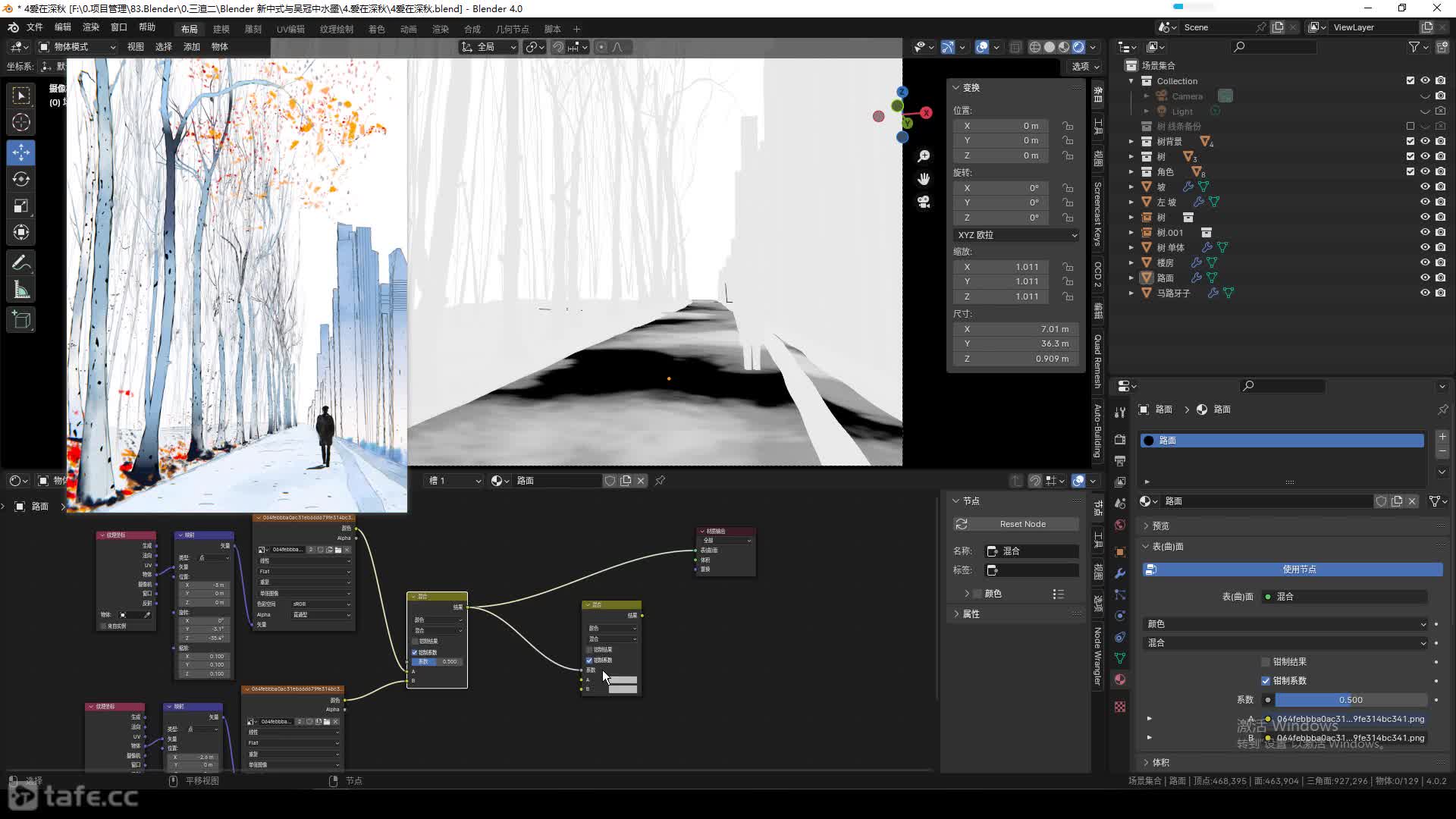Switch to rendered viewport shading

[x=1078, y=47]
